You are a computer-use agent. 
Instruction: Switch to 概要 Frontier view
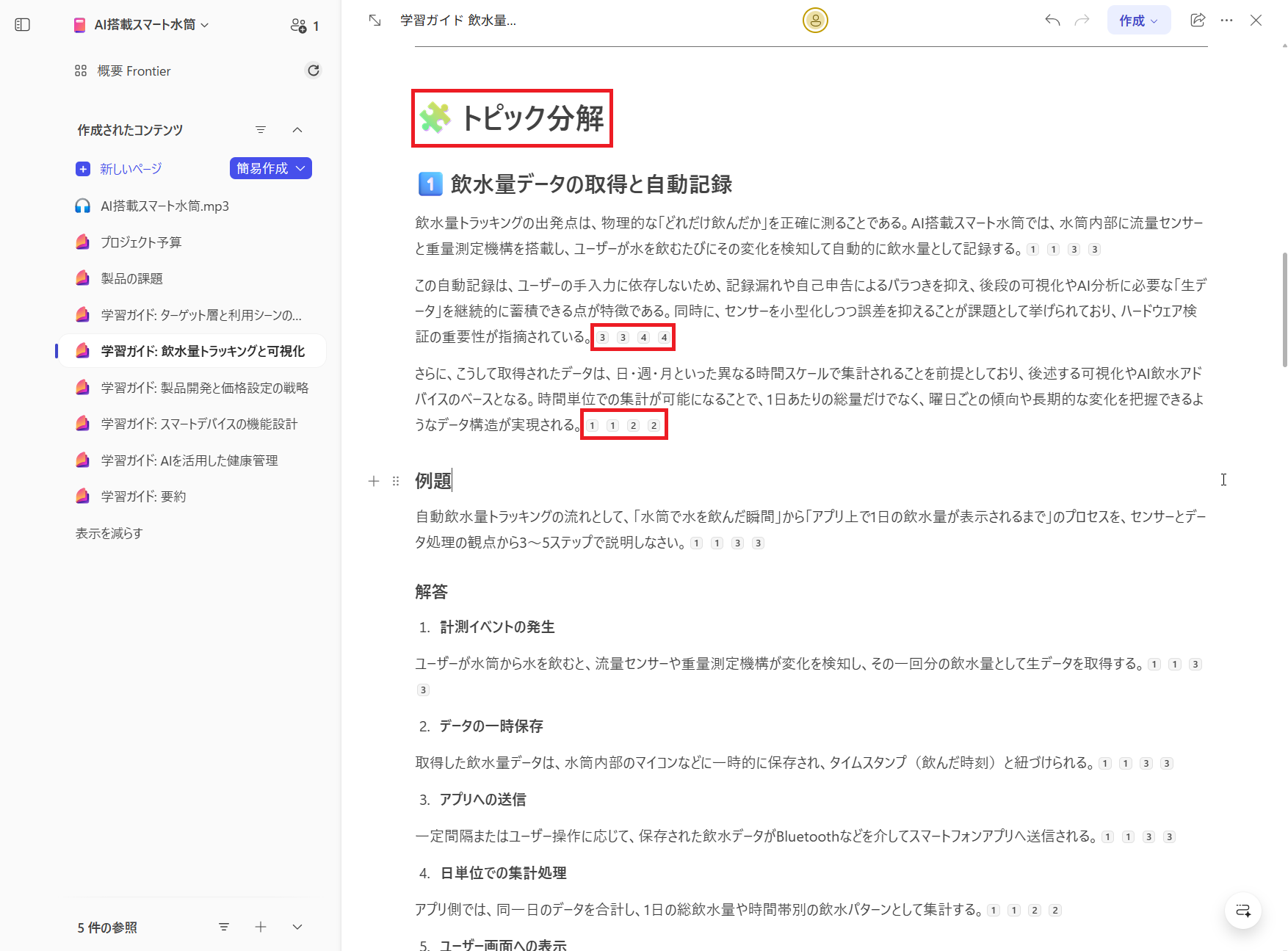134,70
